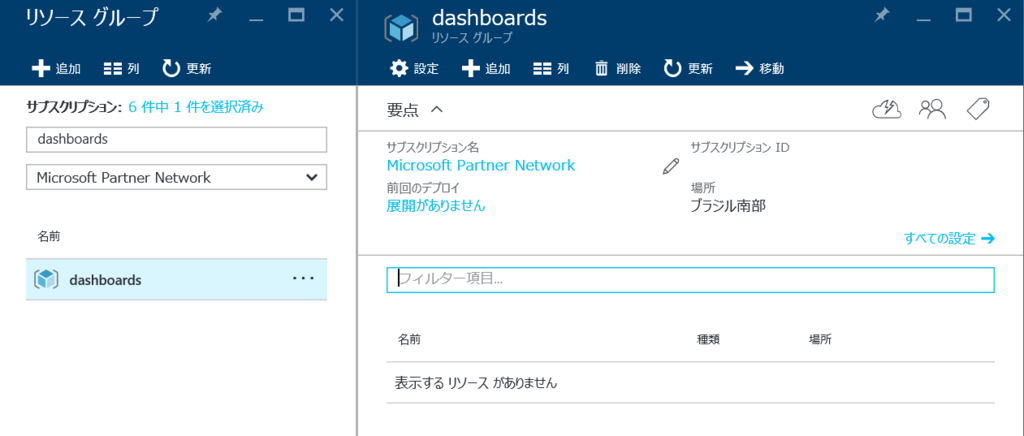Screen dimensions: 1024x436
Task: Click the dashboards search filter field
Action: 176,139
